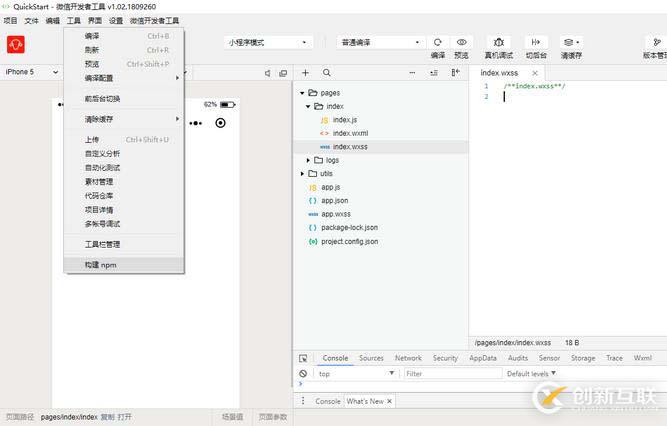This screenshot has height=426, width=667.
Task: Click the 清缓存 layers icon
Action: (x=571, y=42)
